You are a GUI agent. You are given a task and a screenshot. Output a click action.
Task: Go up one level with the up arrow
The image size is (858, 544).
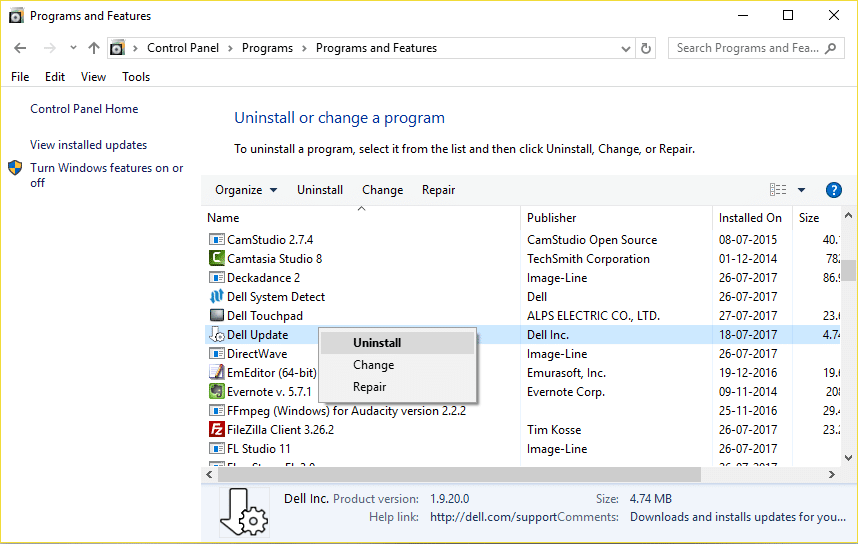94,48
